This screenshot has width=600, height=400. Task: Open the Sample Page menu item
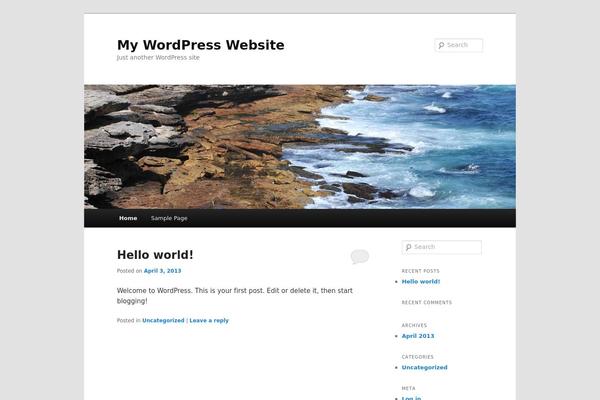coord(169,218)
